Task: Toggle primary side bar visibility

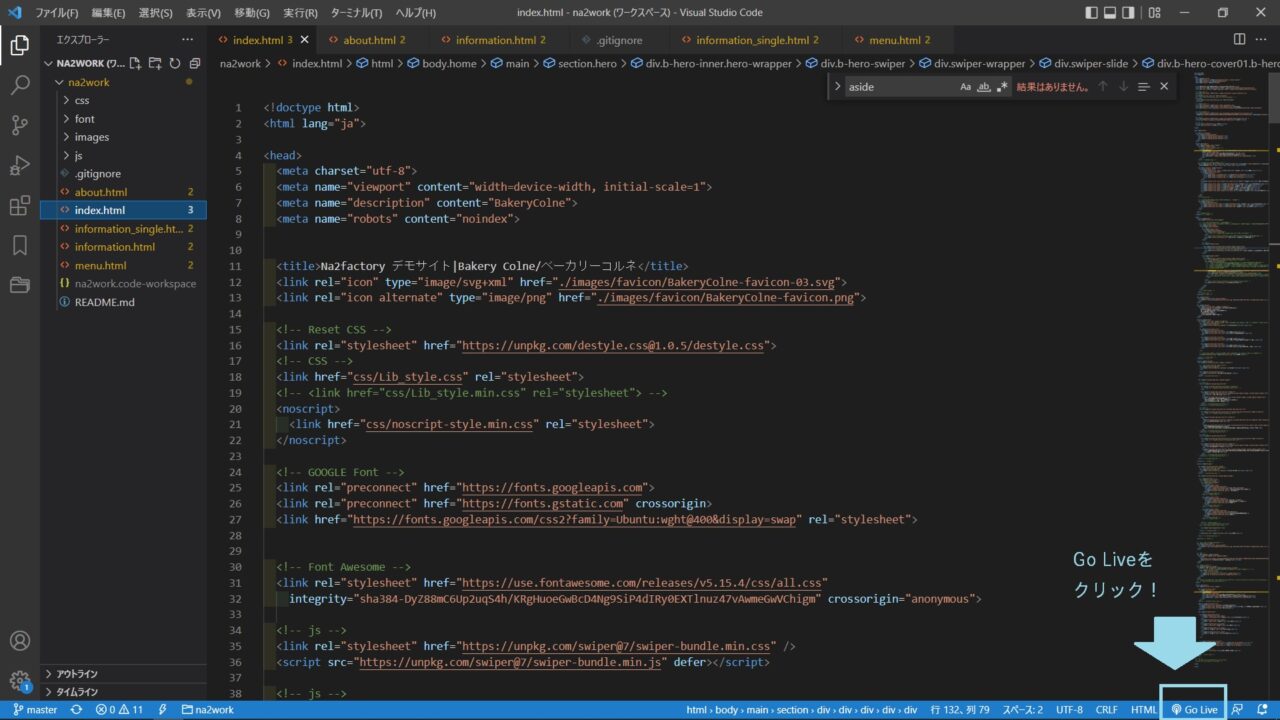Action: click(x=1092, y=12)
